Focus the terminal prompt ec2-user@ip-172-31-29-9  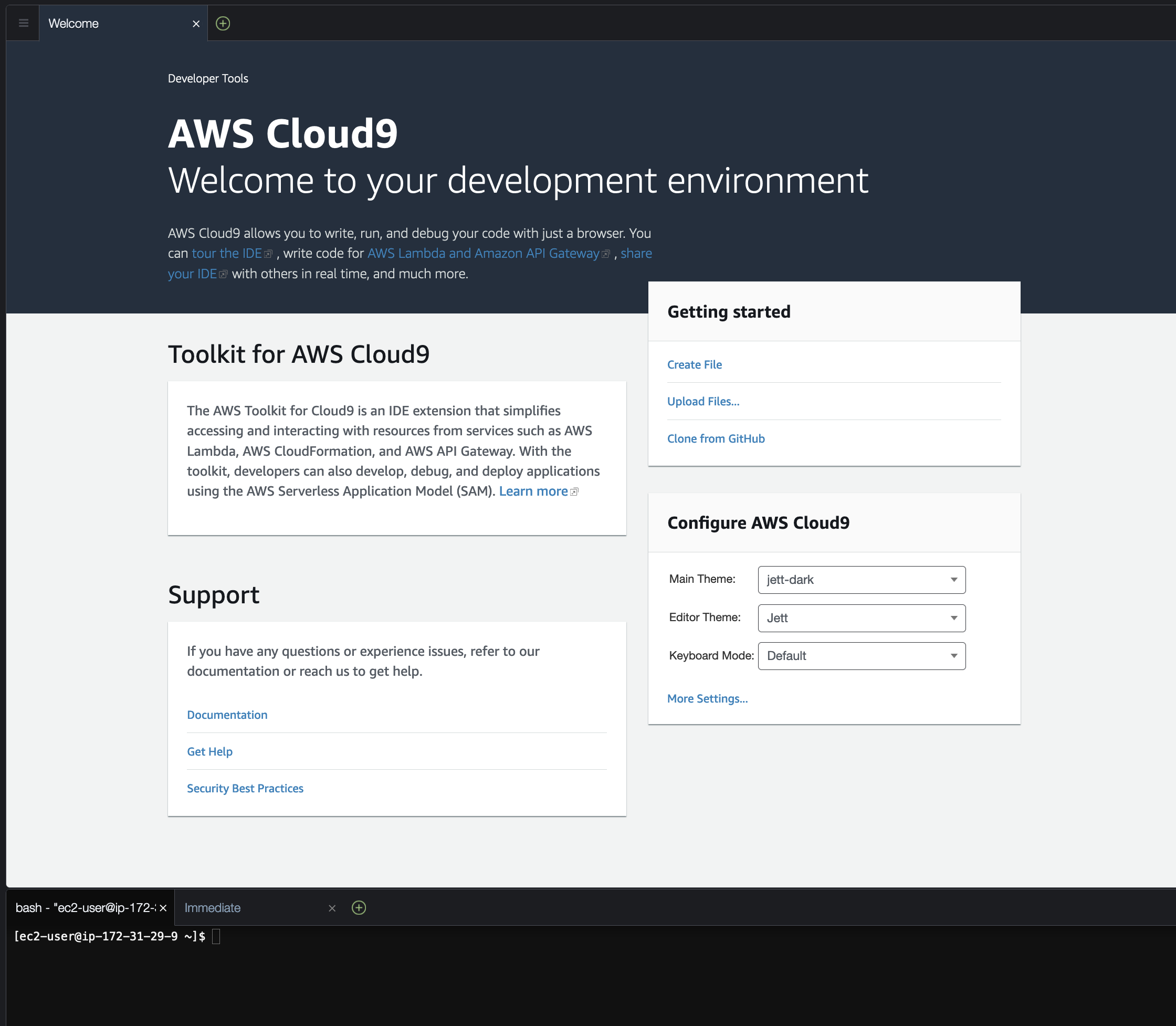coord(109,936)
